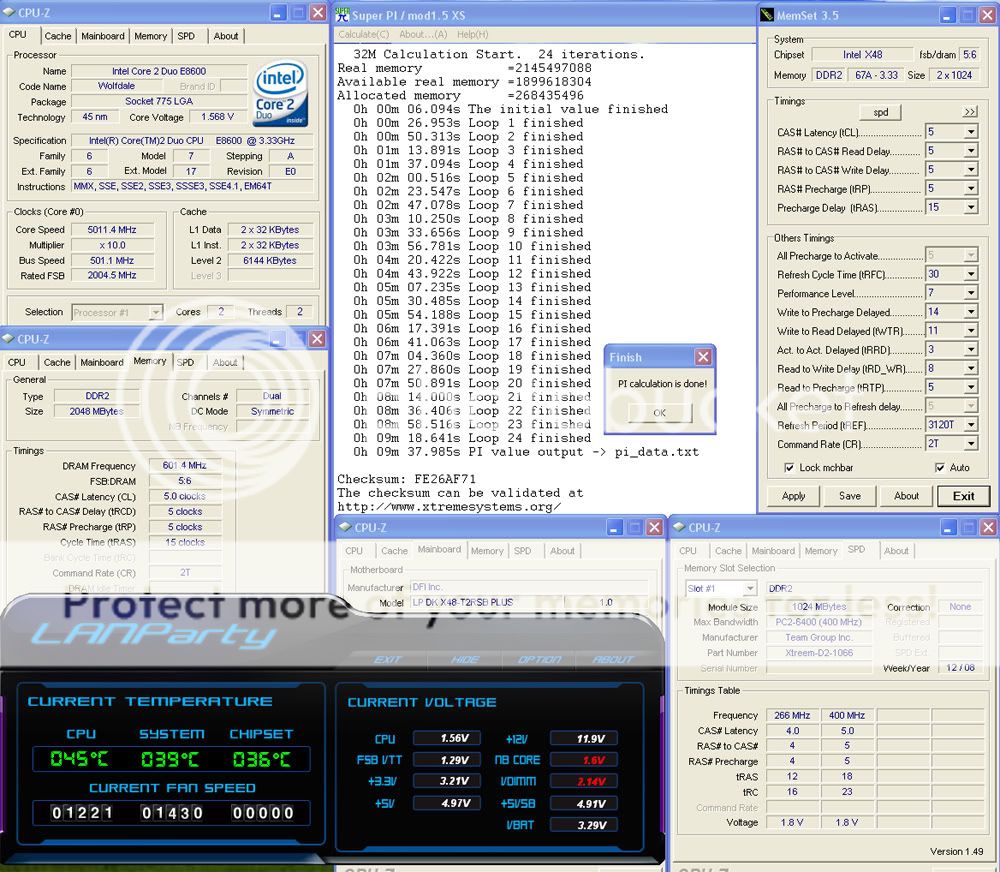Toggle the Auto checkbox in MemSet
This screenshot has height=872, width=1000.
(x=939, y=468)
